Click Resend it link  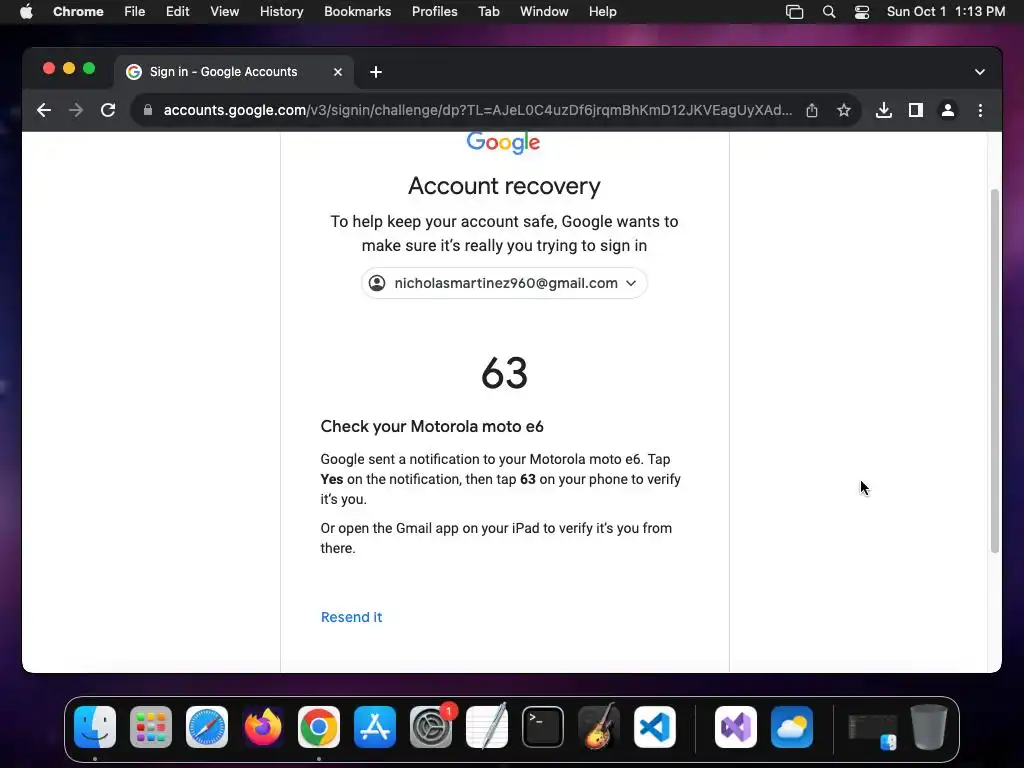coord(351,617)
